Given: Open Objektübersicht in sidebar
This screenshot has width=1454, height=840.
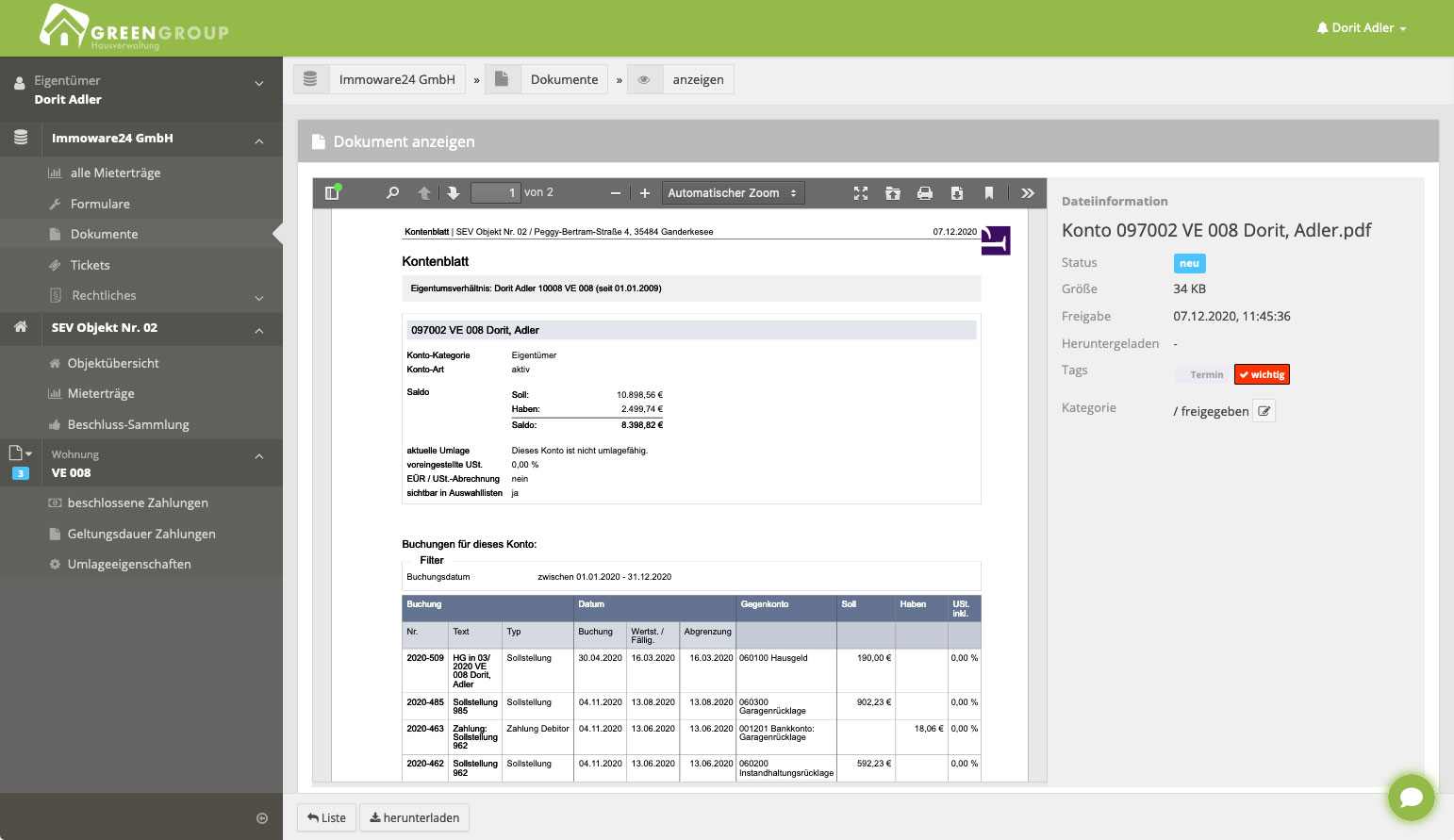Looking at the screenshot, I should point(113,363).
